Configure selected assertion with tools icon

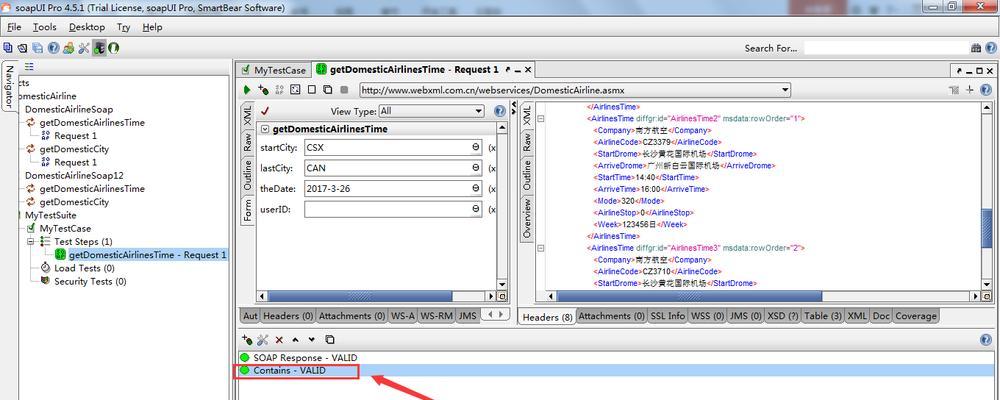click(263, 340)
